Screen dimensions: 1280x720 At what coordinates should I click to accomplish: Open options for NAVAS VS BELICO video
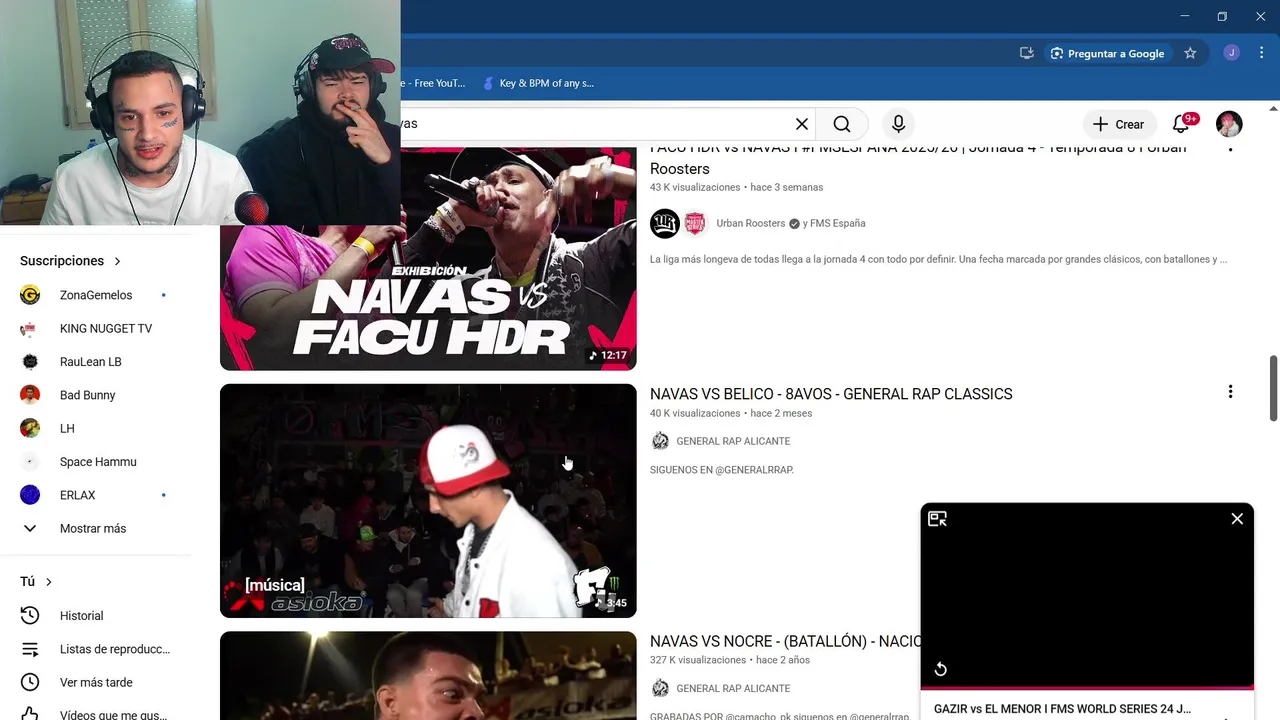coord(1230,392)
